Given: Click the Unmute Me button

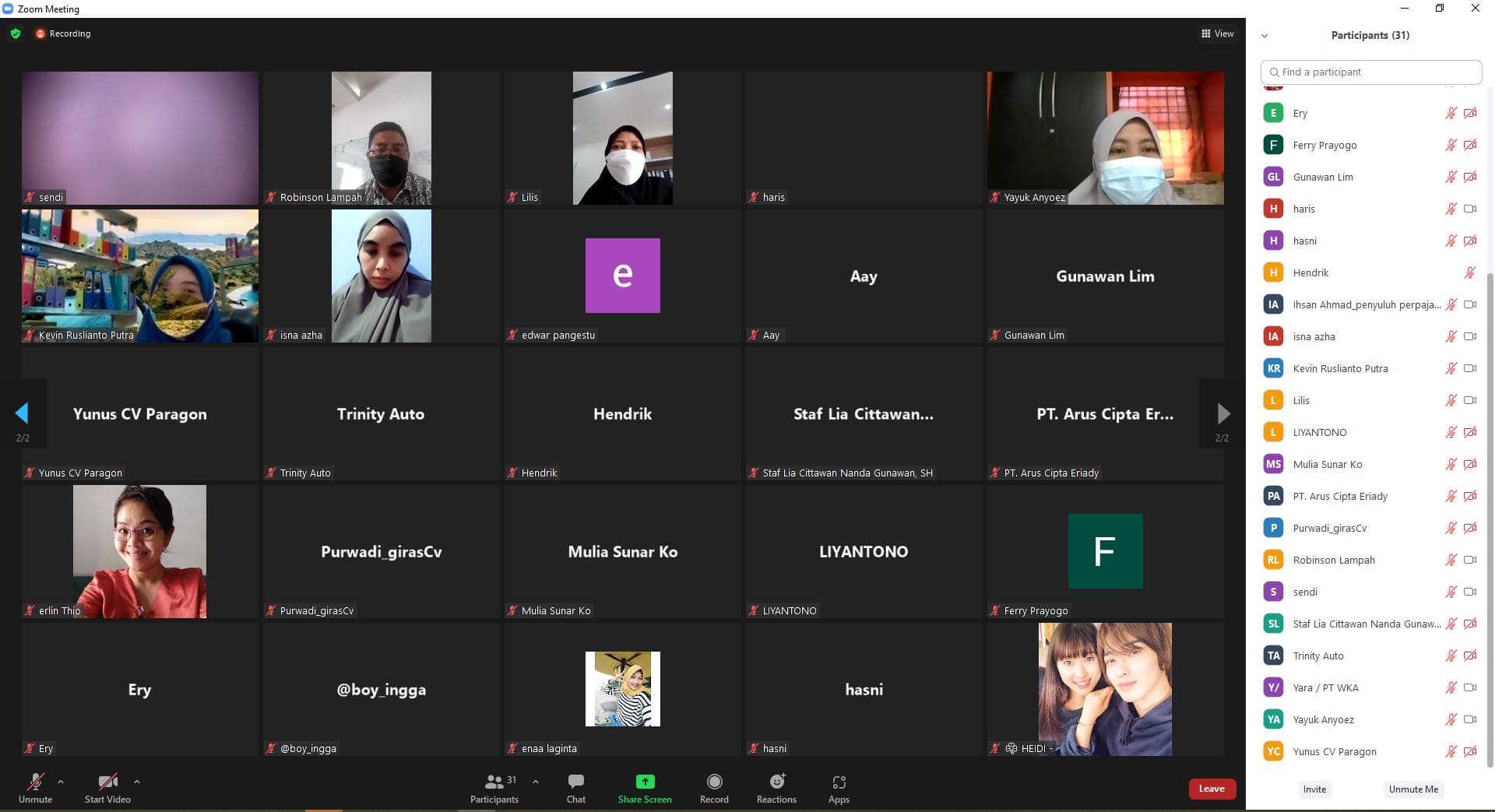Looking at the screenshot, I should (1412, 789).
